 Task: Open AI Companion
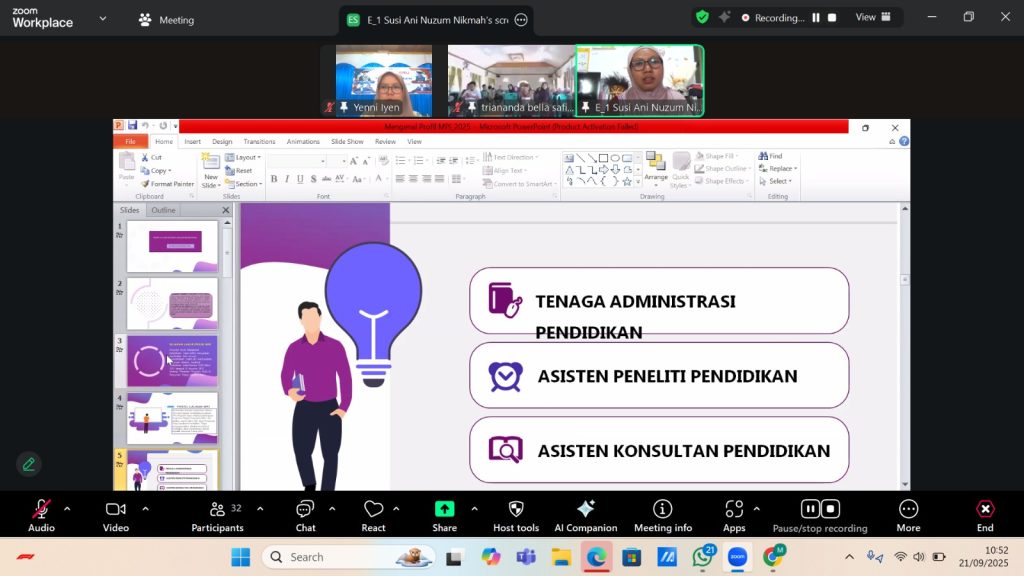click(x=586, y=510)
